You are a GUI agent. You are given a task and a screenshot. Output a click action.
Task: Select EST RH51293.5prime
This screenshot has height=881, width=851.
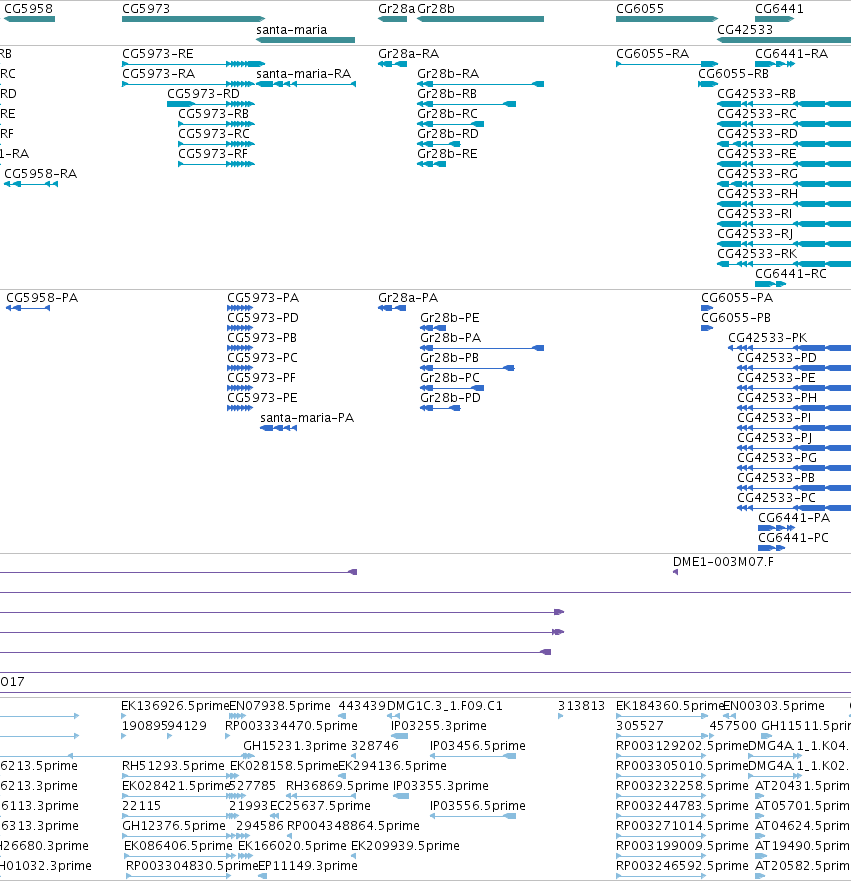click(x=173, y=766)
